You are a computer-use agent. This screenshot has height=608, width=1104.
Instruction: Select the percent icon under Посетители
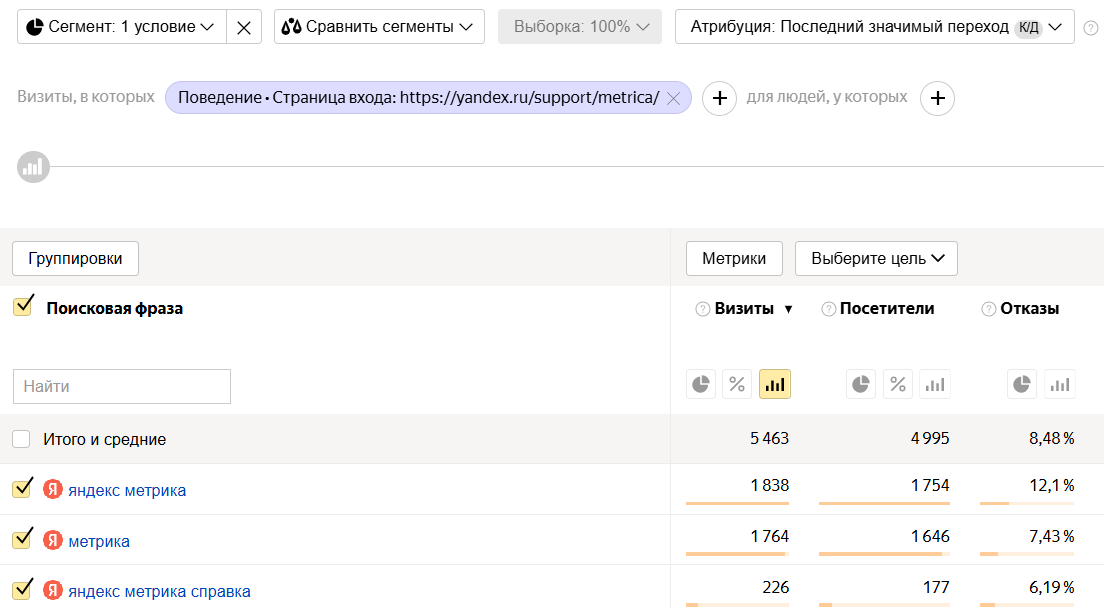click(898, 384)
